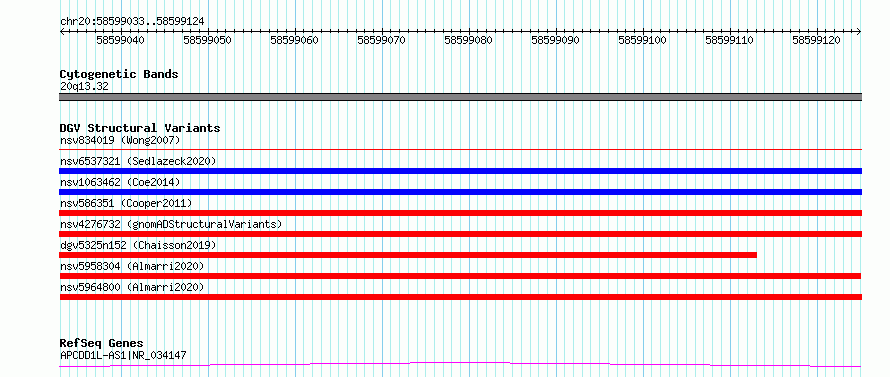This screenshot has height=377, width=890.
Task: Click the red bar for nsv4276732
Action: point(460,234)
